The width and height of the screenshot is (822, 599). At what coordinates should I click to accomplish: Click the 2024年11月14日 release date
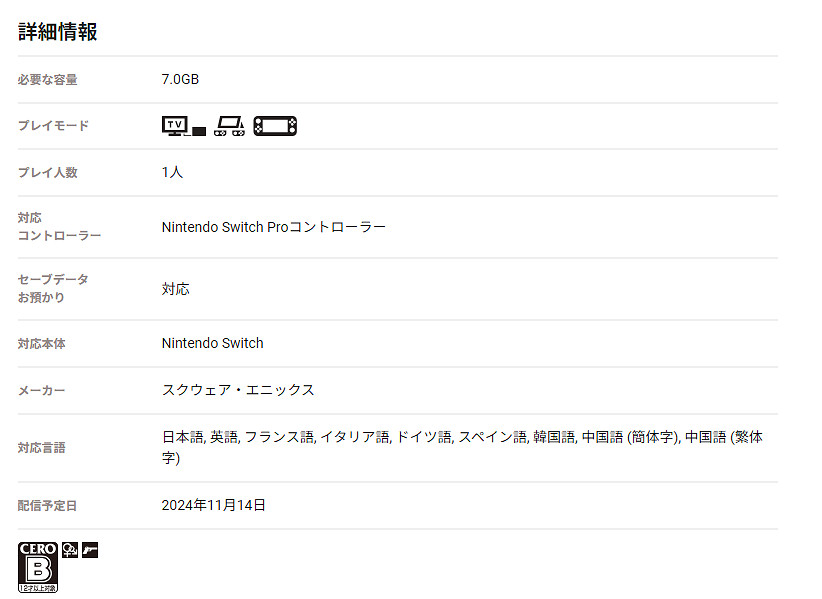214,505
